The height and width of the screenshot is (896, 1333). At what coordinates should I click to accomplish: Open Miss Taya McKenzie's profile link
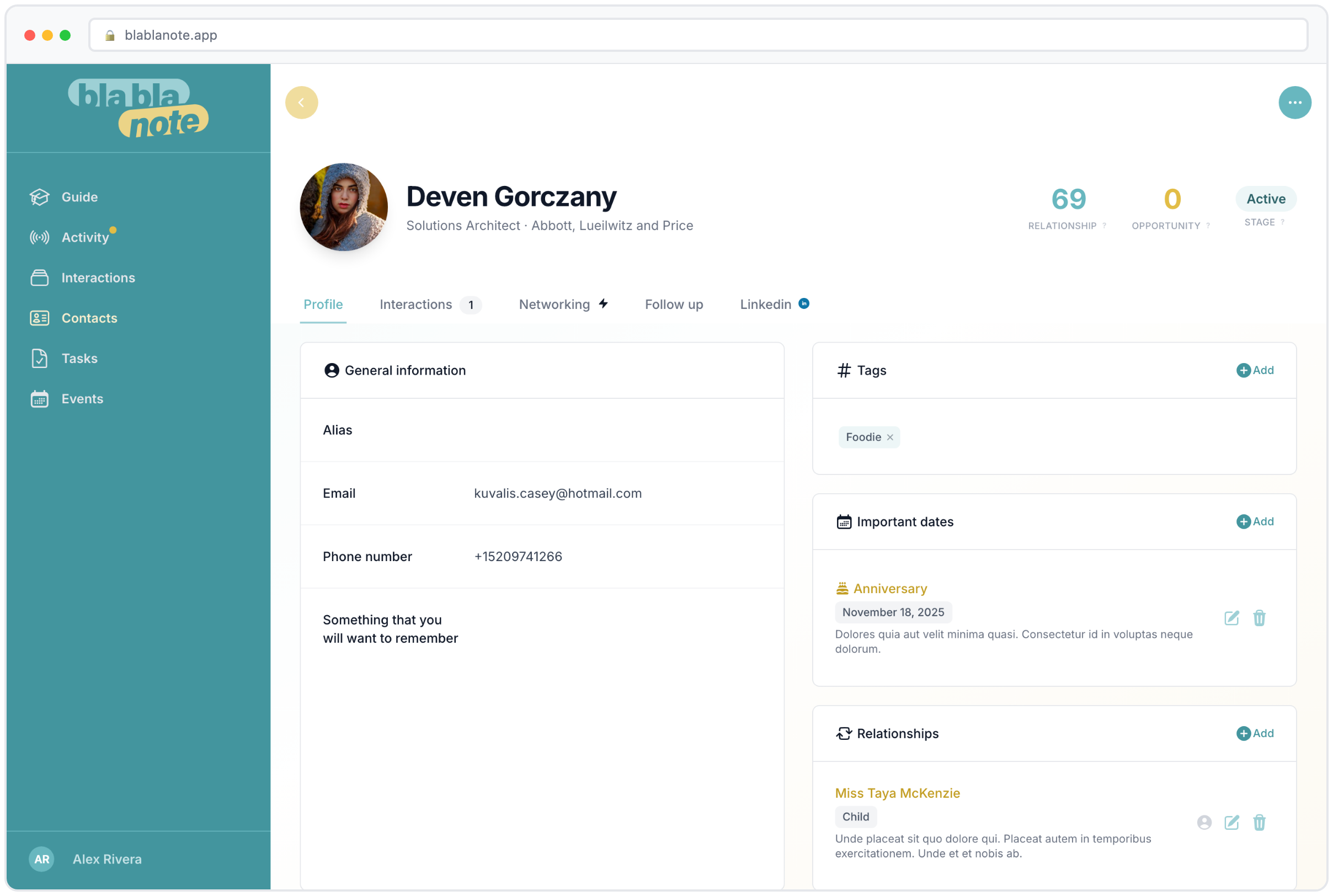tap(897, 793)
